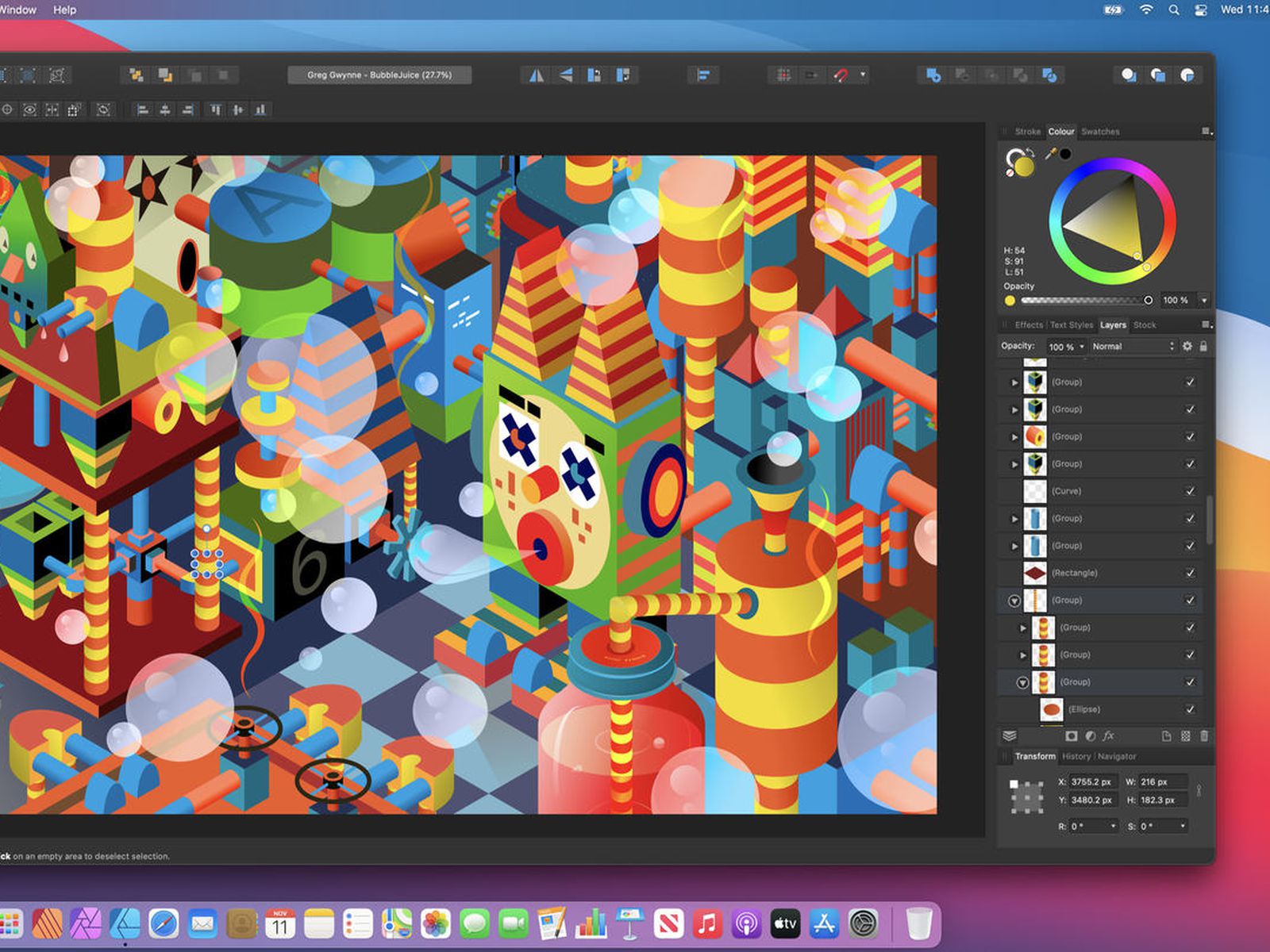Toggle the red snapping magnet icon
This screenshot has height=952, width=1270.
(841, 75)
